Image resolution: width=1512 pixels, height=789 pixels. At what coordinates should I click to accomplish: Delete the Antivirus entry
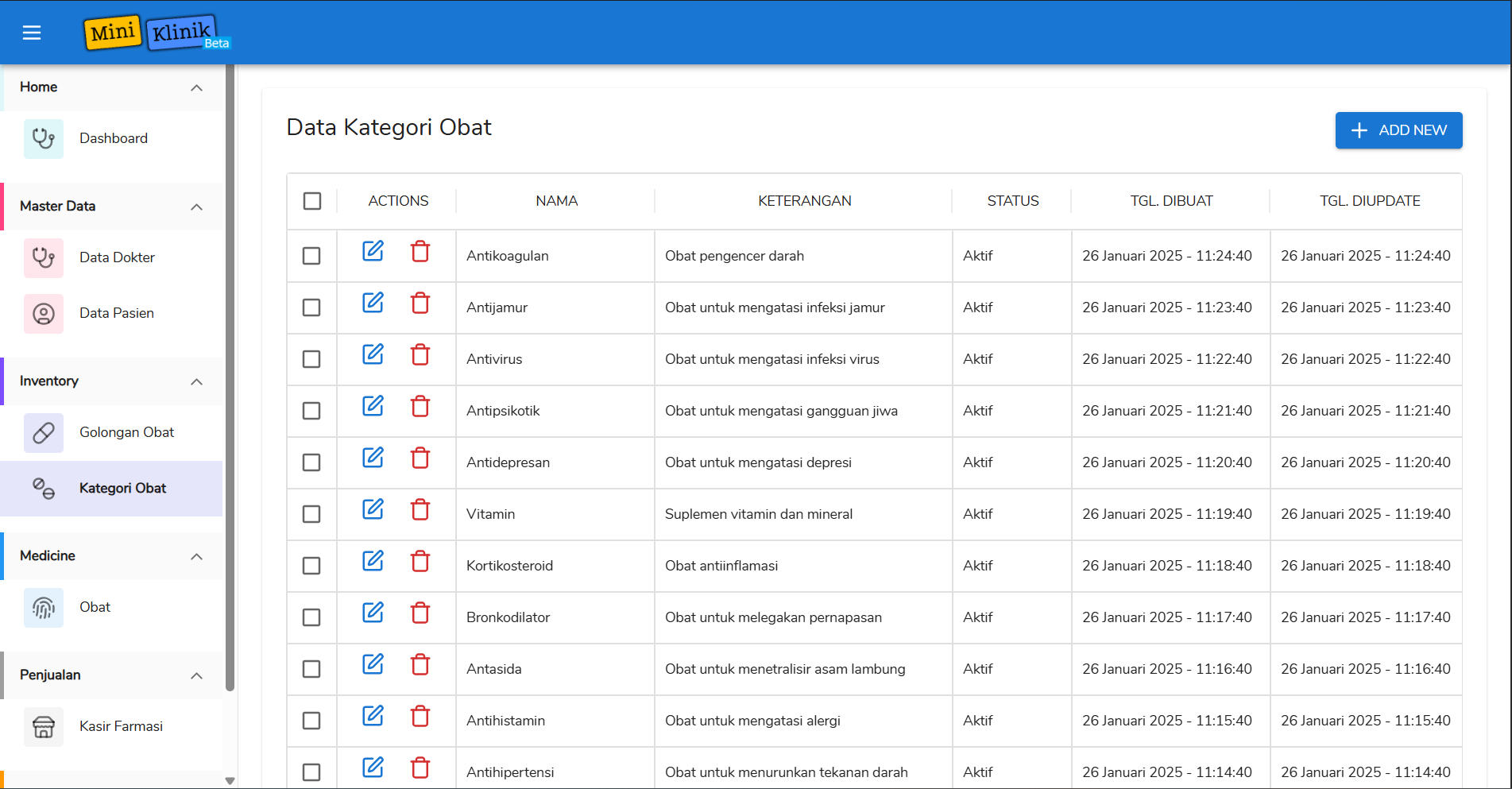pyautogui.click(x=420, y=354)
